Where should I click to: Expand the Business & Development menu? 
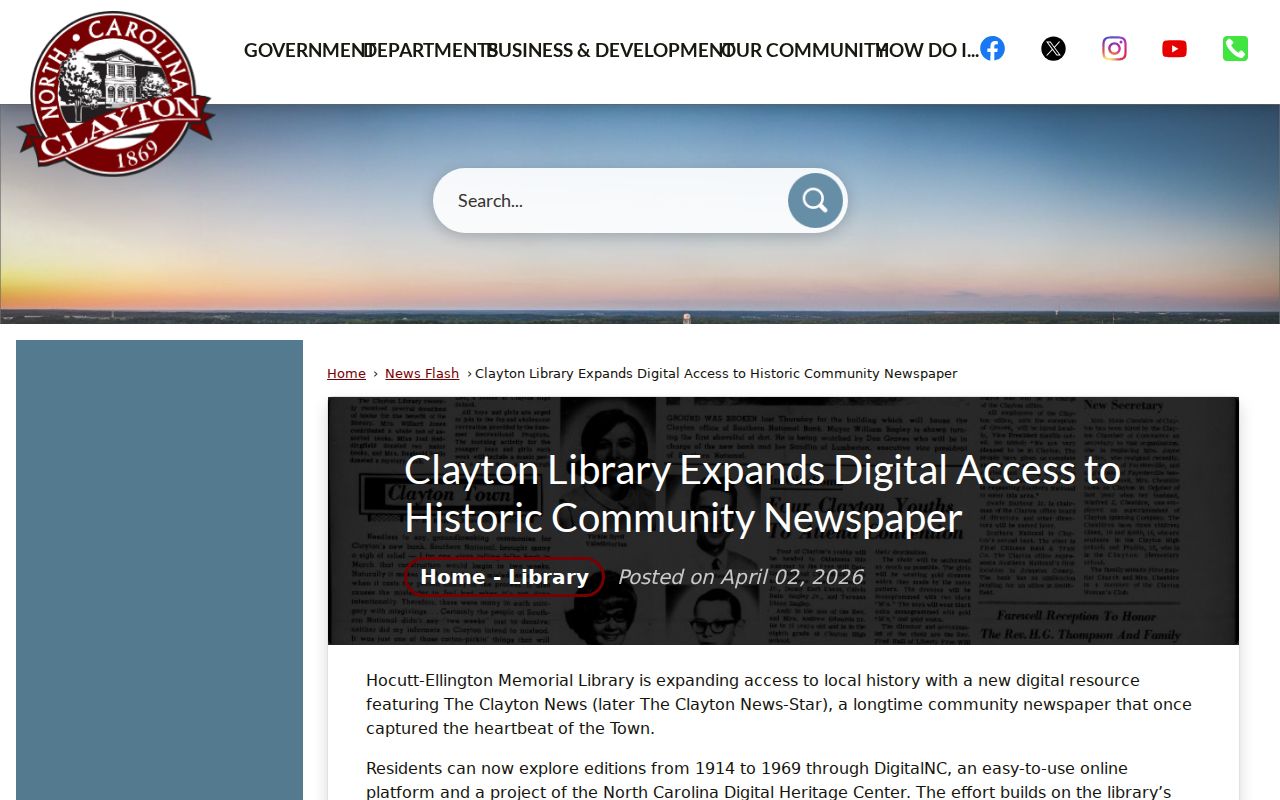click(608, 50)
